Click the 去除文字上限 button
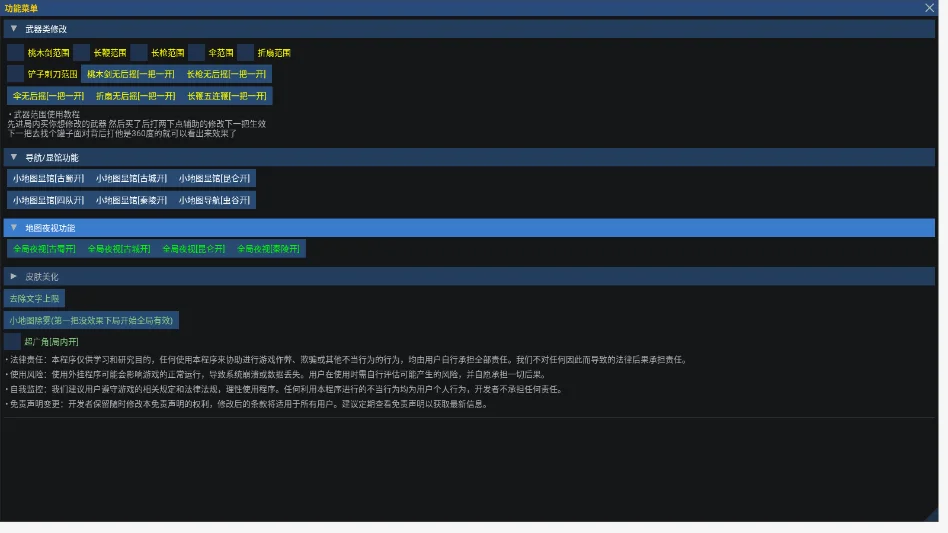The width and height of the screenshot is (948, 533). click(34, 298)
